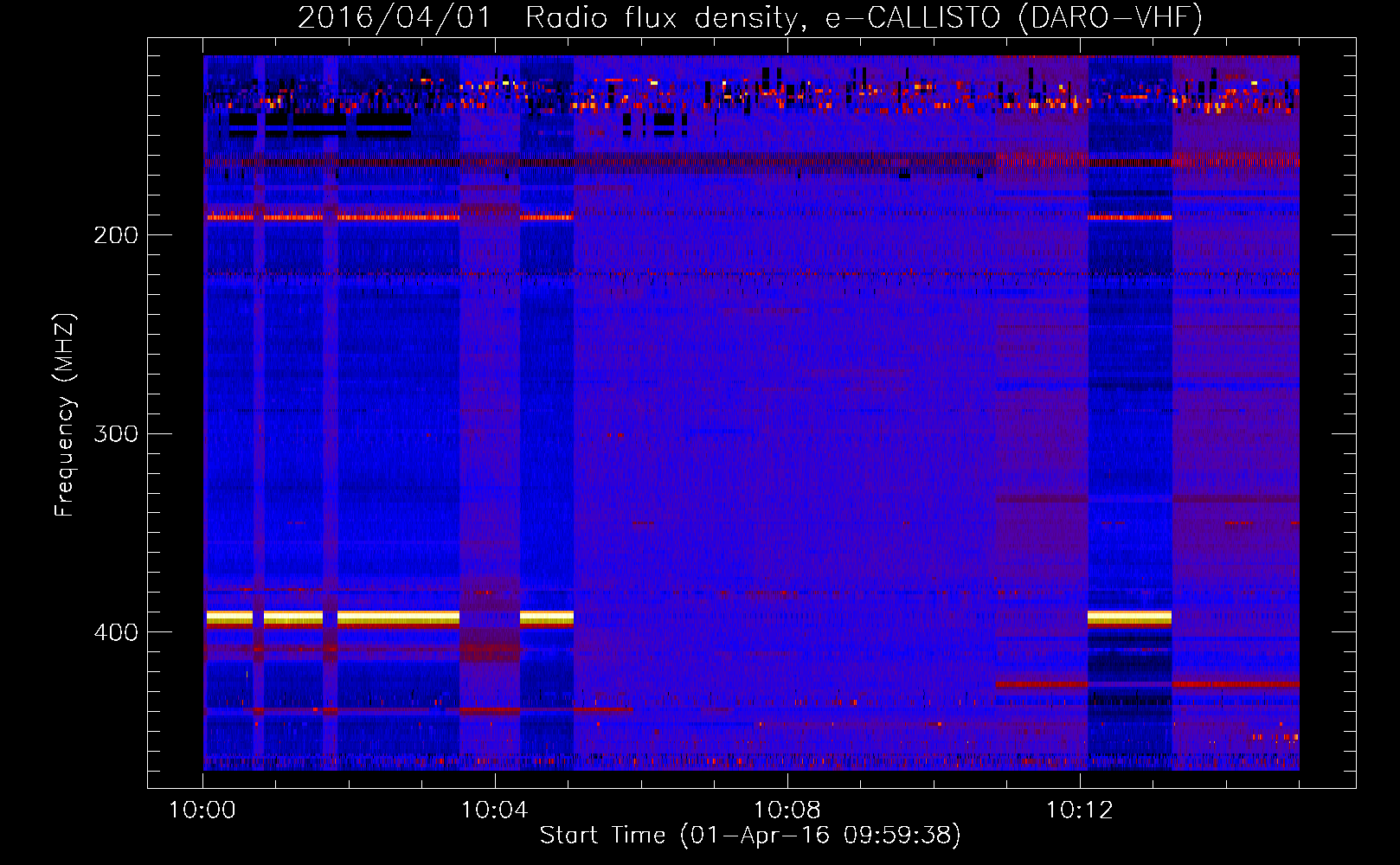Click the 10:12 time tick label
Viewport: 1400px width, 865px height.
1080,811
